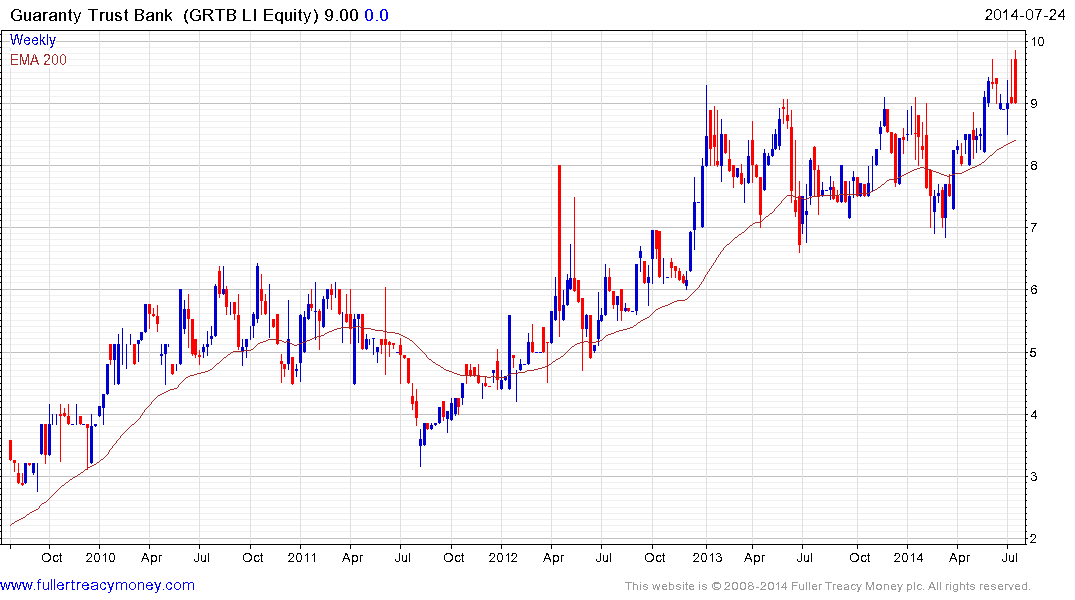
Task: Click the y-axis label 9
Action: tap(1034, 104)
